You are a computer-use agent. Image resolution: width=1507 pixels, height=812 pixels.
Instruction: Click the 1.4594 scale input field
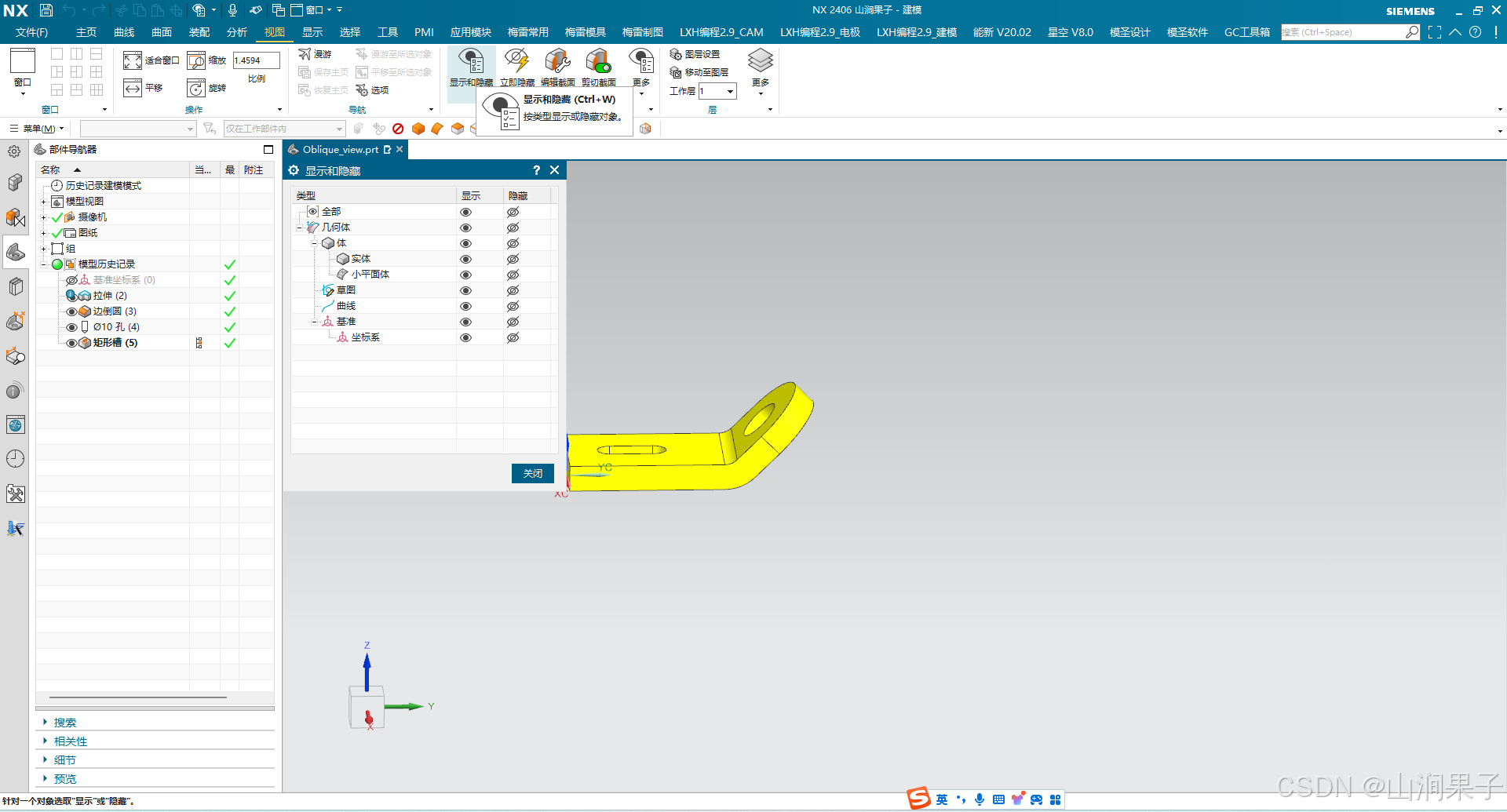256,60
